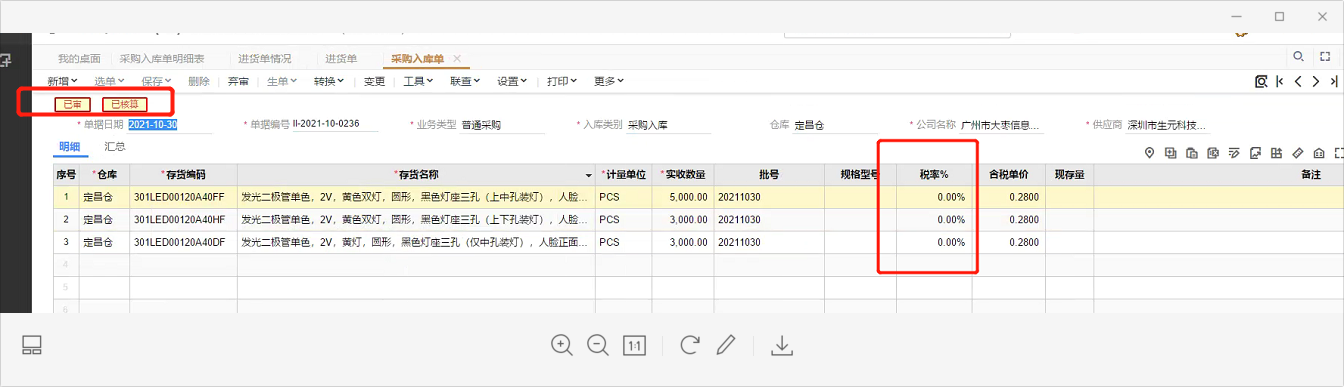This screenshot has height=387, width=1344.
Task: Select the 汇总 sub-tab
Action: pos(115,146)
